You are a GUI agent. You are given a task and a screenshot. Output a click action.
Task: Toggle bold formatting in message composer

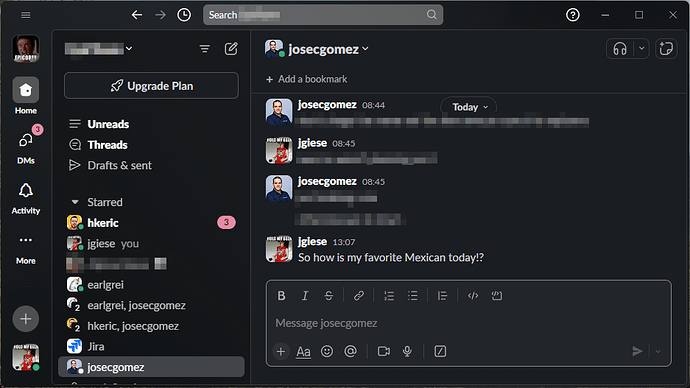281,296
